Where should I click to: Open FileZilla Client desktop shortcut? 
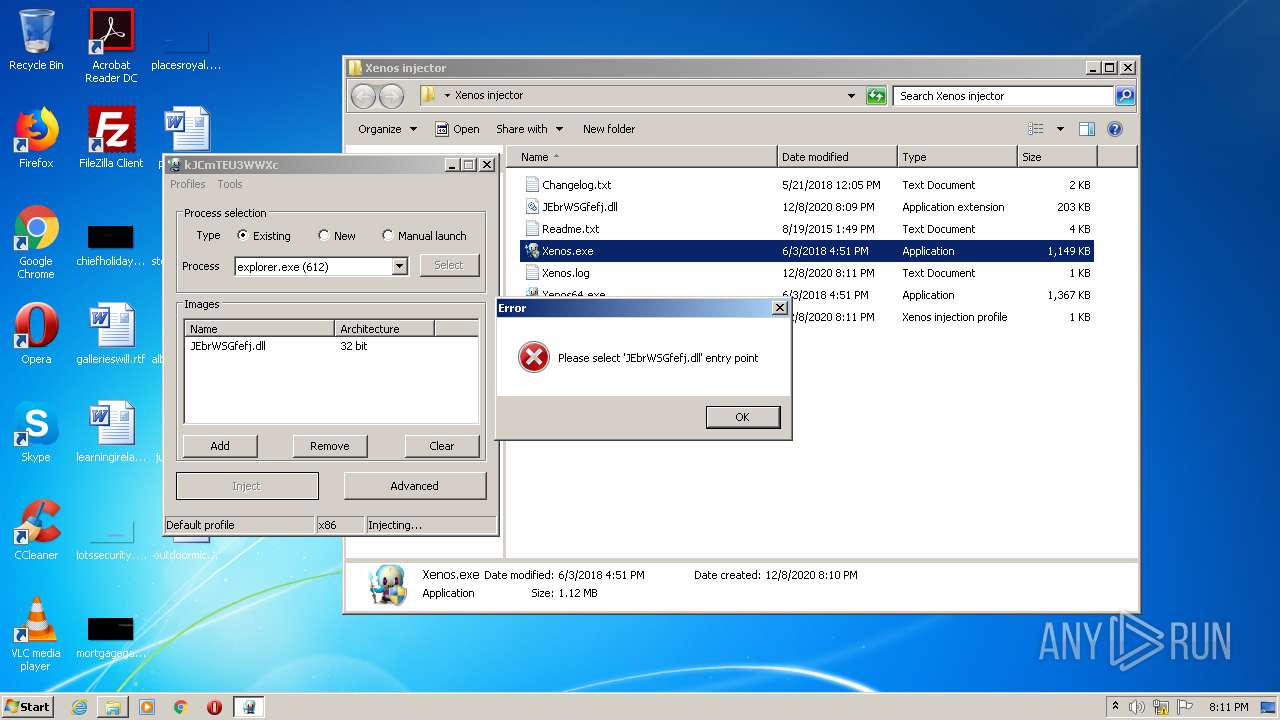(111, 137)
